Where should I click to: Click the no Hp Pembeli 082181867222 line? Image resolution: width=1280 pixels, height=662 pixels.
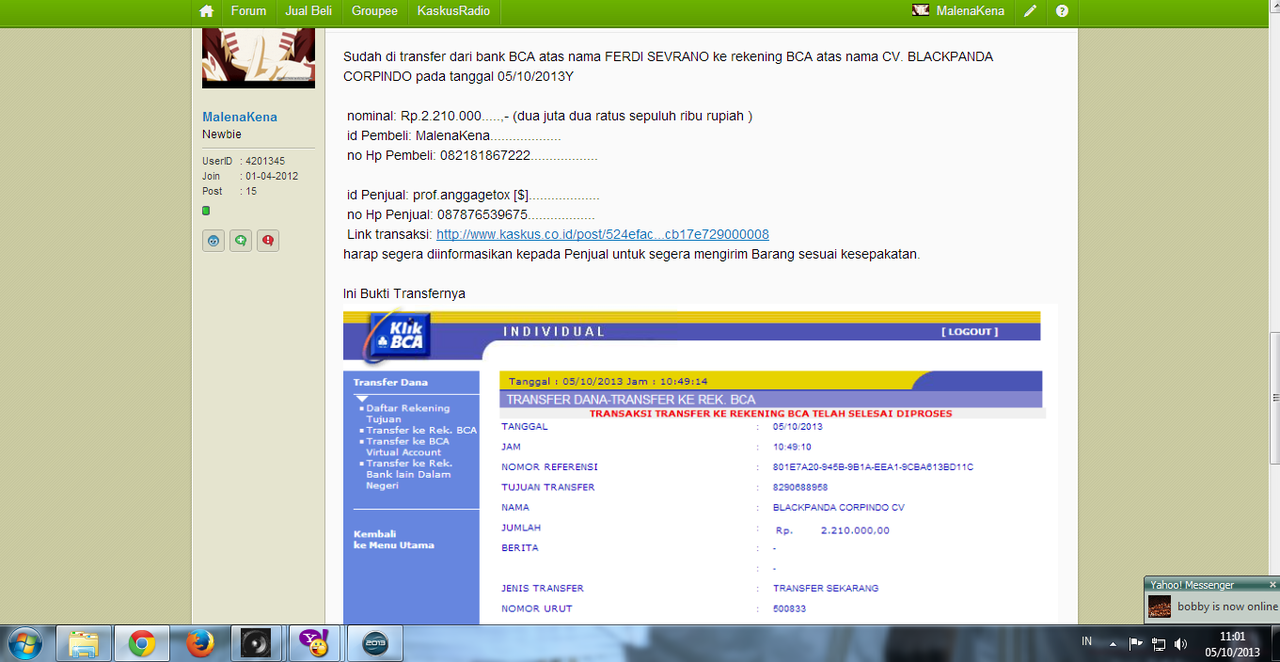(472, 155)
